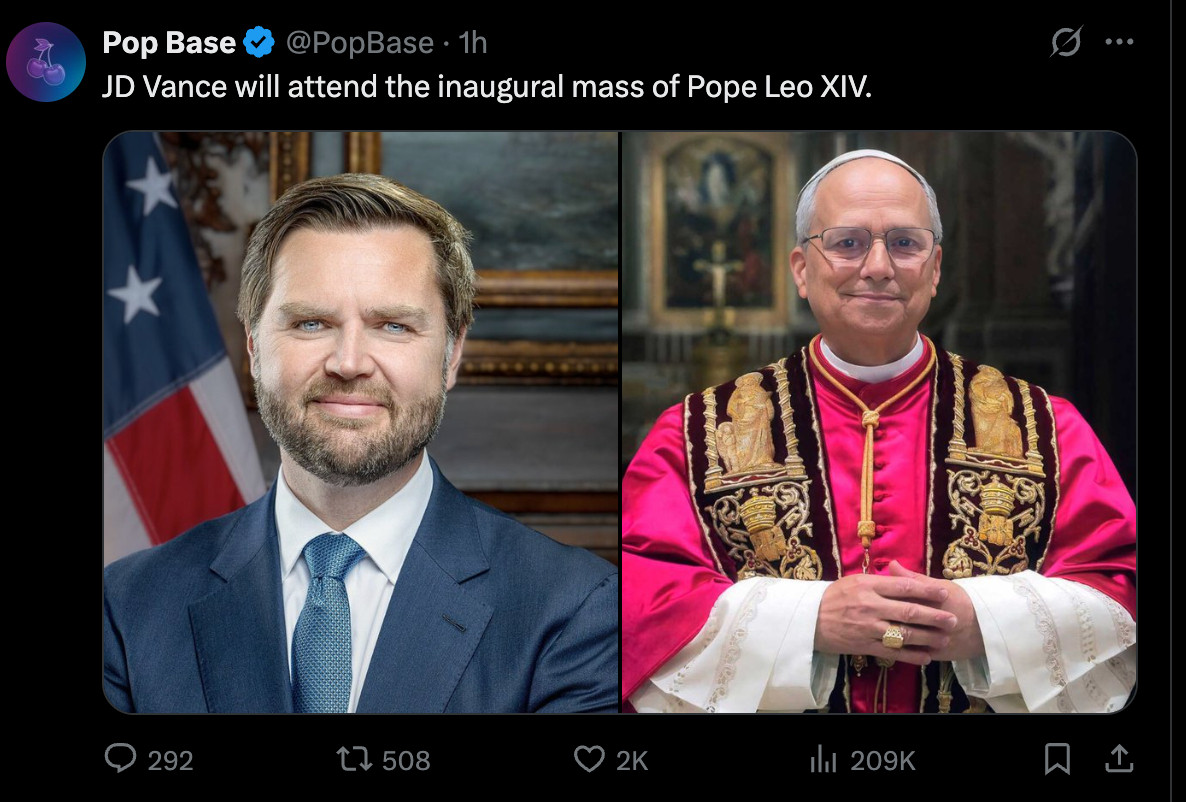Click the Pop Base display name
The image size is (1186, 802).
point(169,43)
